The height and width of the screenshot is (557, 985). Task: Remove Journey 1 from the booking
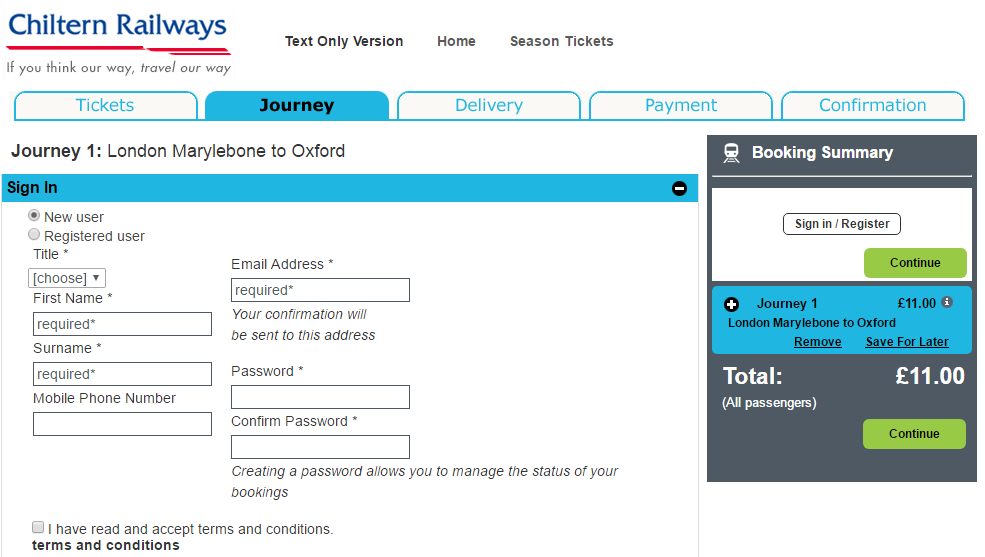(817, 342)
